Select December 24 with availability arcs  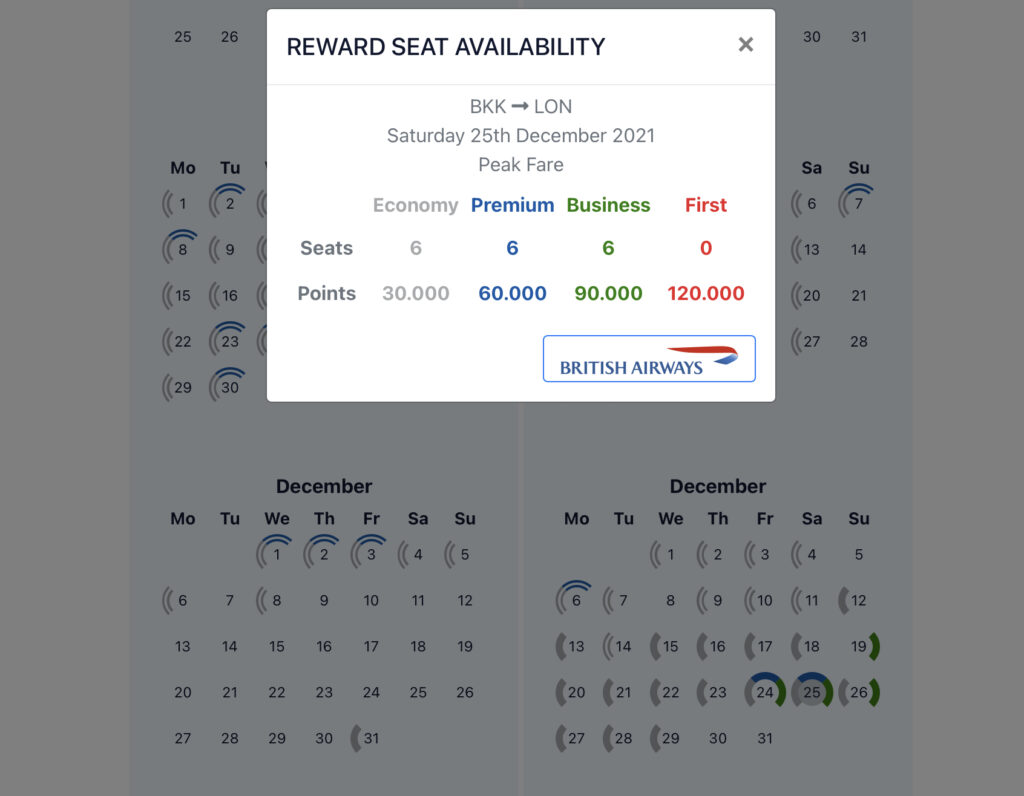pyautogui.click(x=765, y=692)
